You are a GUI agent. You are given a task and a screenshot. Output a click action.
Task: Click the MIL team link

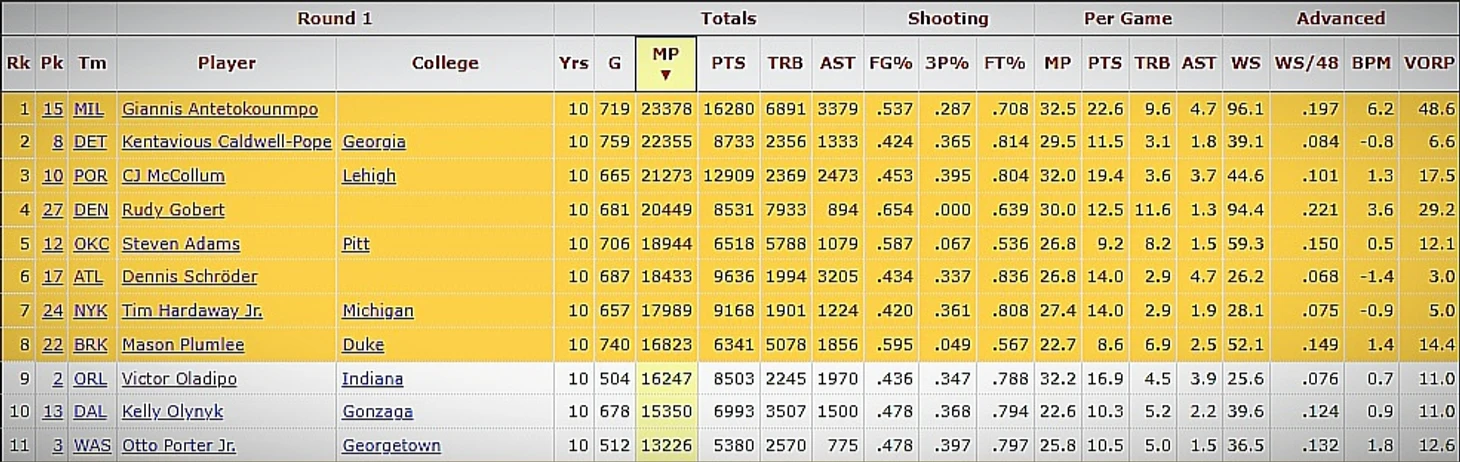89,109
